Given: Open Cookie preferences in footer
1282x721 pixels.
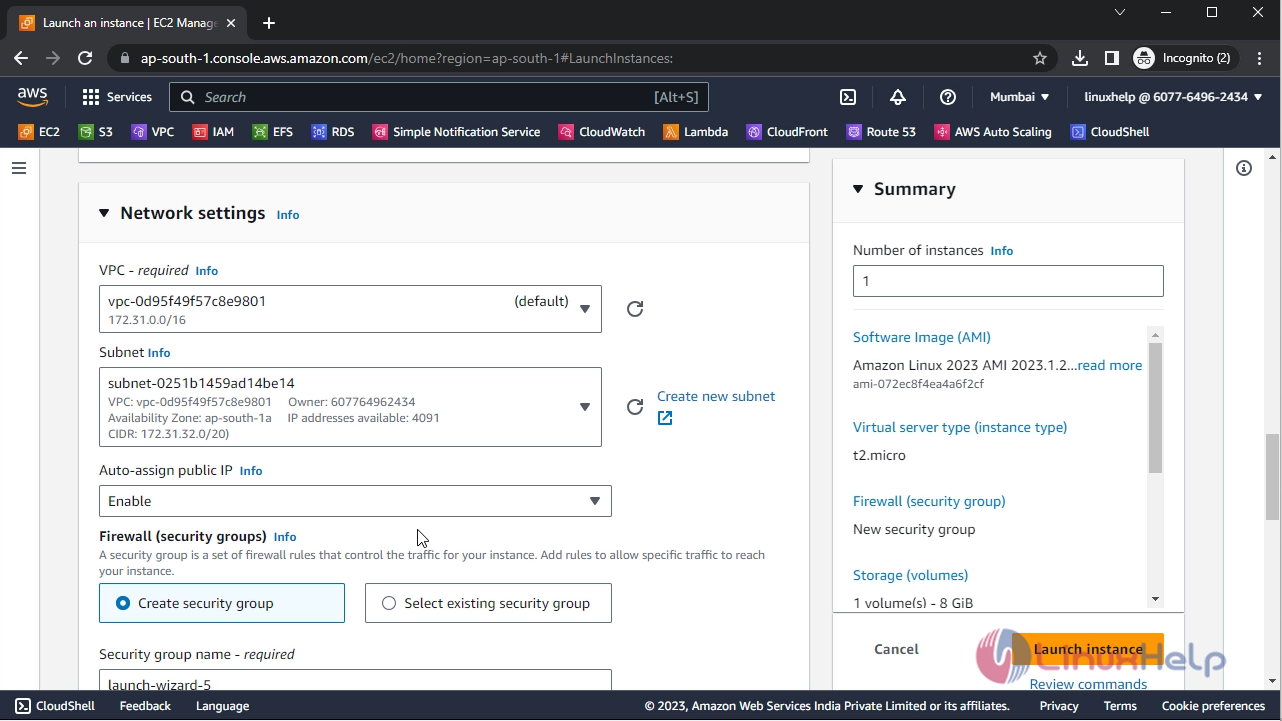Looking at the screenshot, I should 1213,706.
